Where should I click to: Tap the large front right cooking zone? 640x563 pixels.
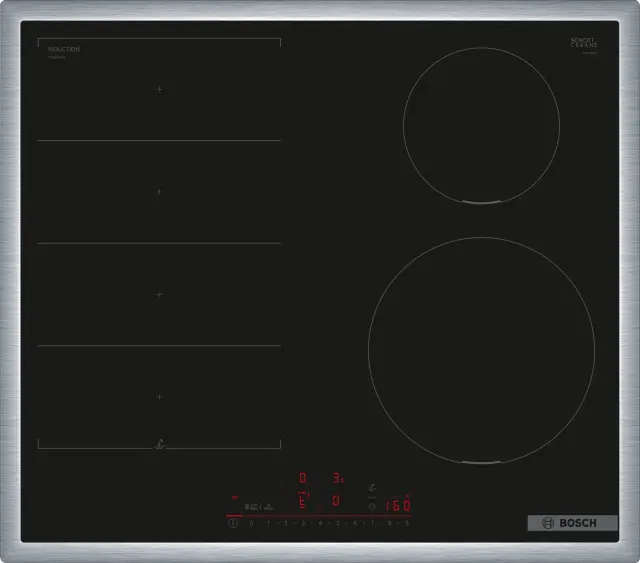pyautogui.click(x=482, y=350)
